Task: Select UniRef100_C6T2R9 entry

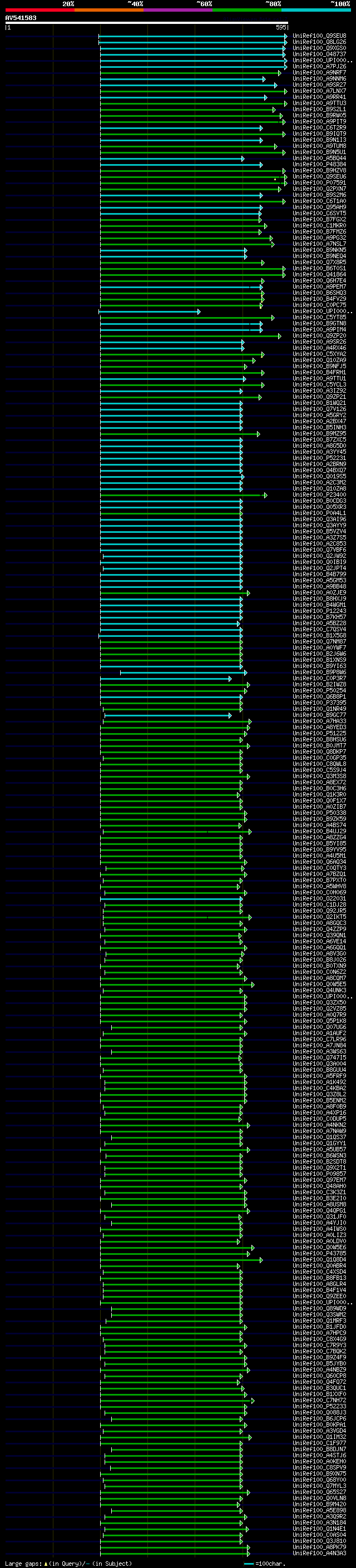Action: pos(319,127)
